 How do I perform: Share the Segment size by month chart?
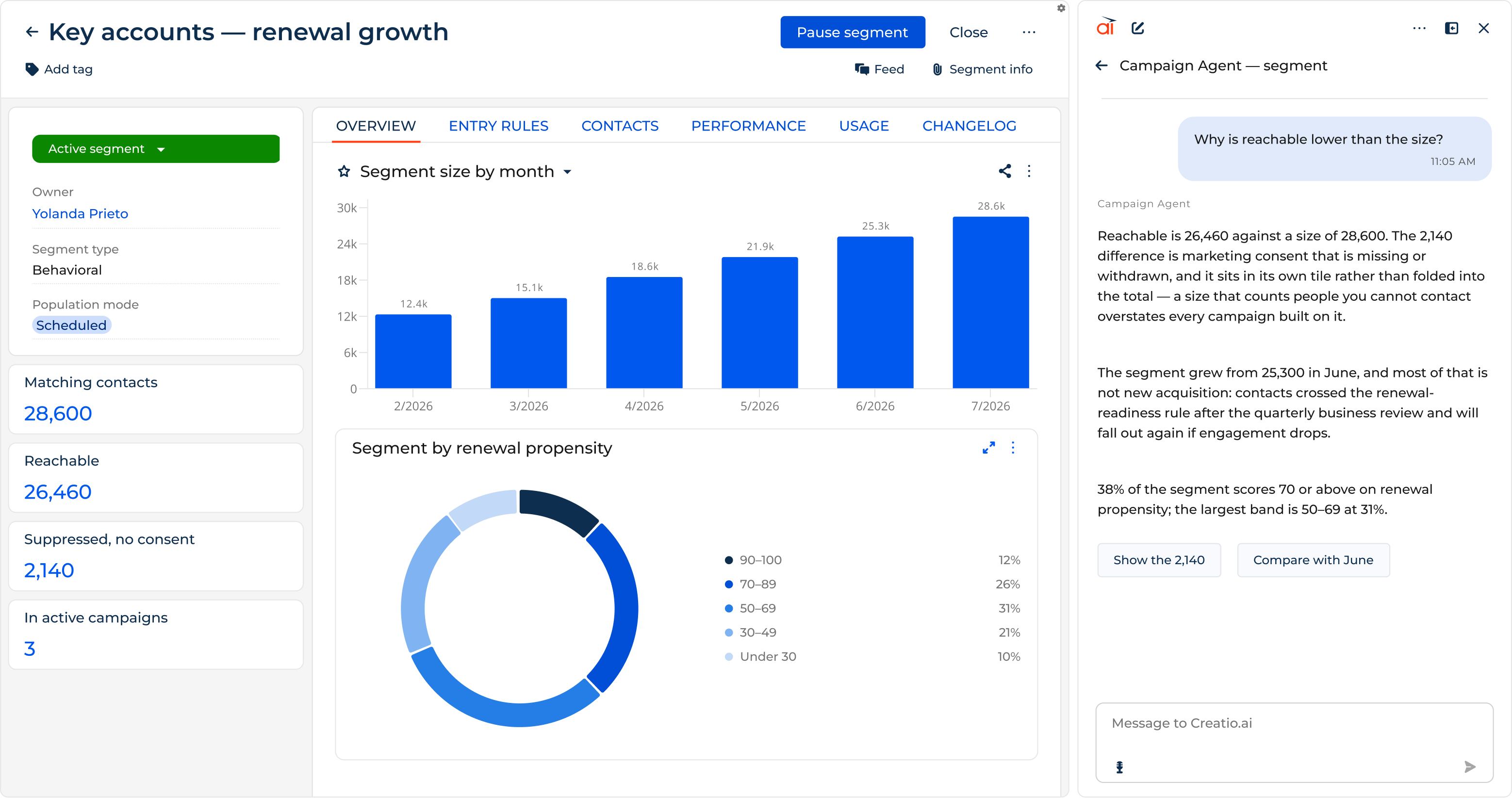pyautogui.click(x=1004, y=171)
